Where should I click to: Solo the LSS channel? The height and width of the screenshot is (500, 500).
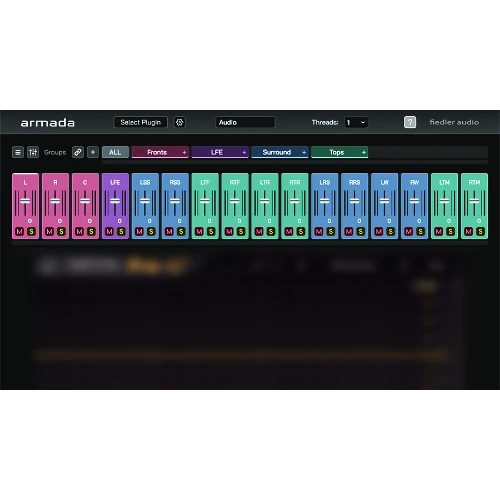click(151, 231)
